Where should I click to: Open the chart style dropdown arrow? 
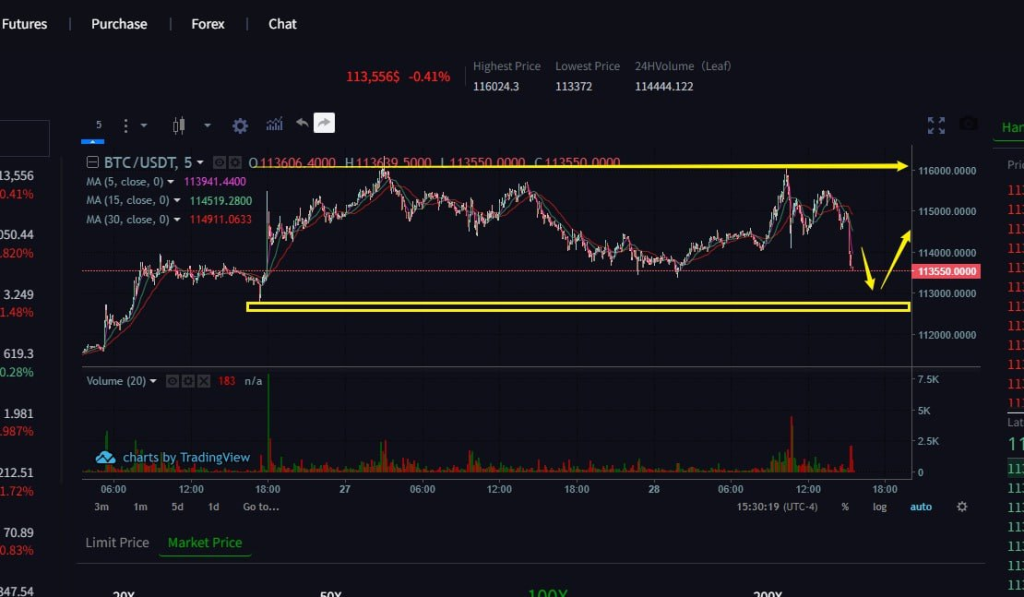[207, 126]
